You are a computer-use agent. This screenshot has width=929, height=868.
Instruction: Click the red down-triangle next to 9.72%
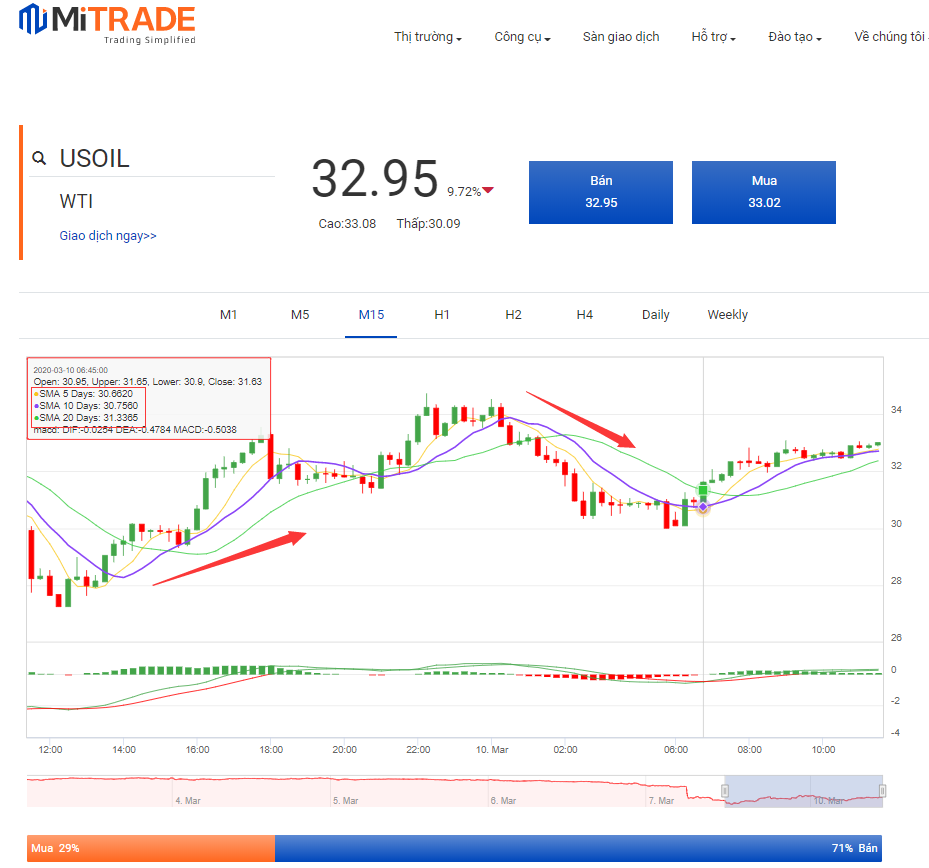[x=488, y=191]
